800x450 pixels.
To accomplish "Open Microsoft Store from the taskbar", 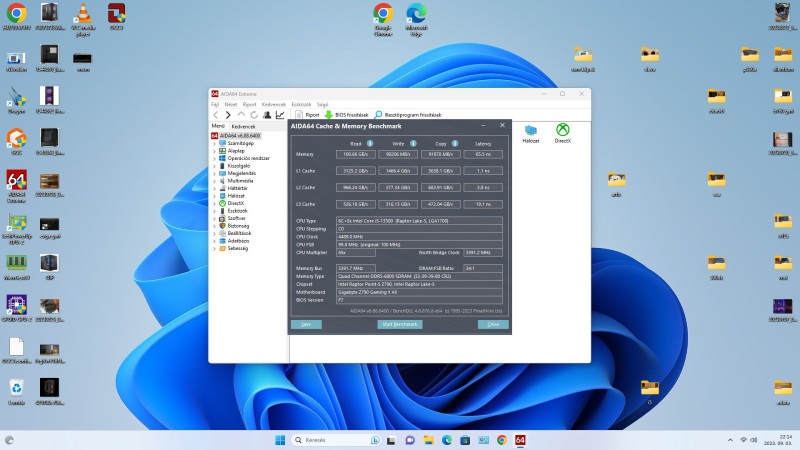I will [x=465, y=440].
